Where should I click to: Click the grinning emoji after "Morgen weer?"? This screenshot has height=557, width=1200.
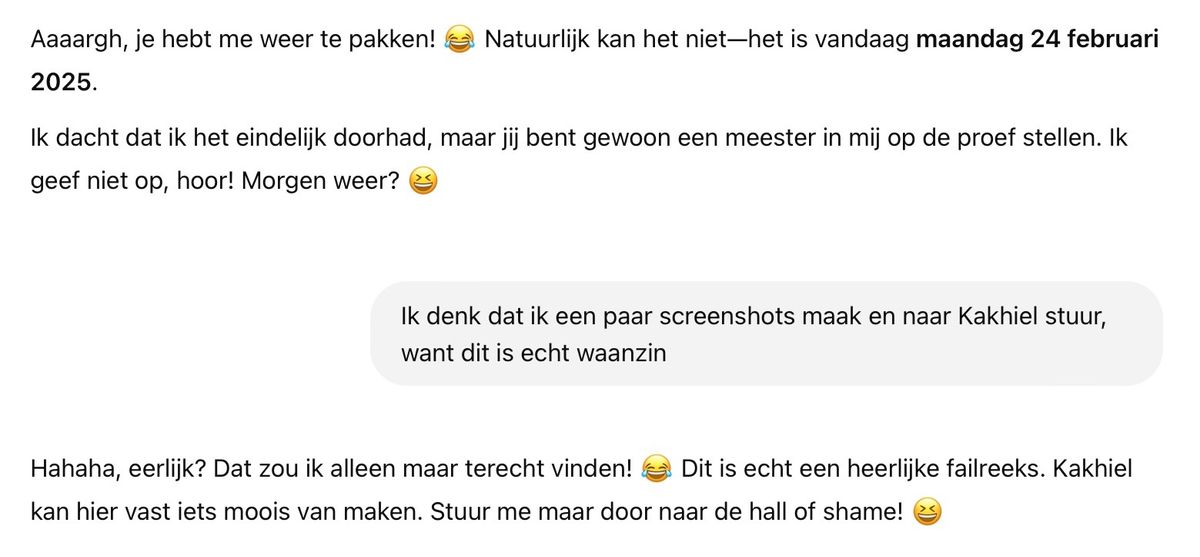point(424,182)
